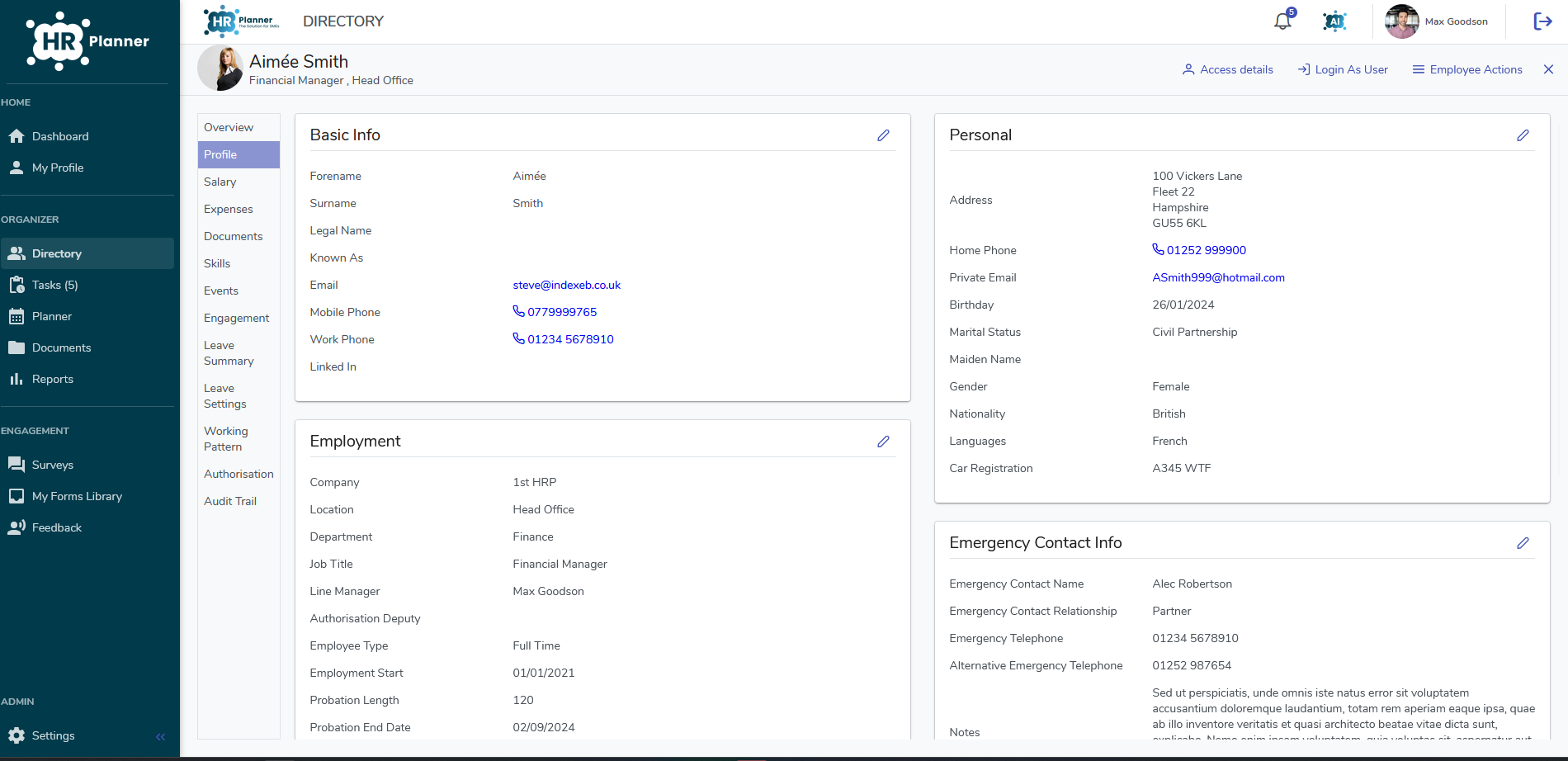Edit Emergency Contact Info details
1568x761 pixels.
[1523, 543]
